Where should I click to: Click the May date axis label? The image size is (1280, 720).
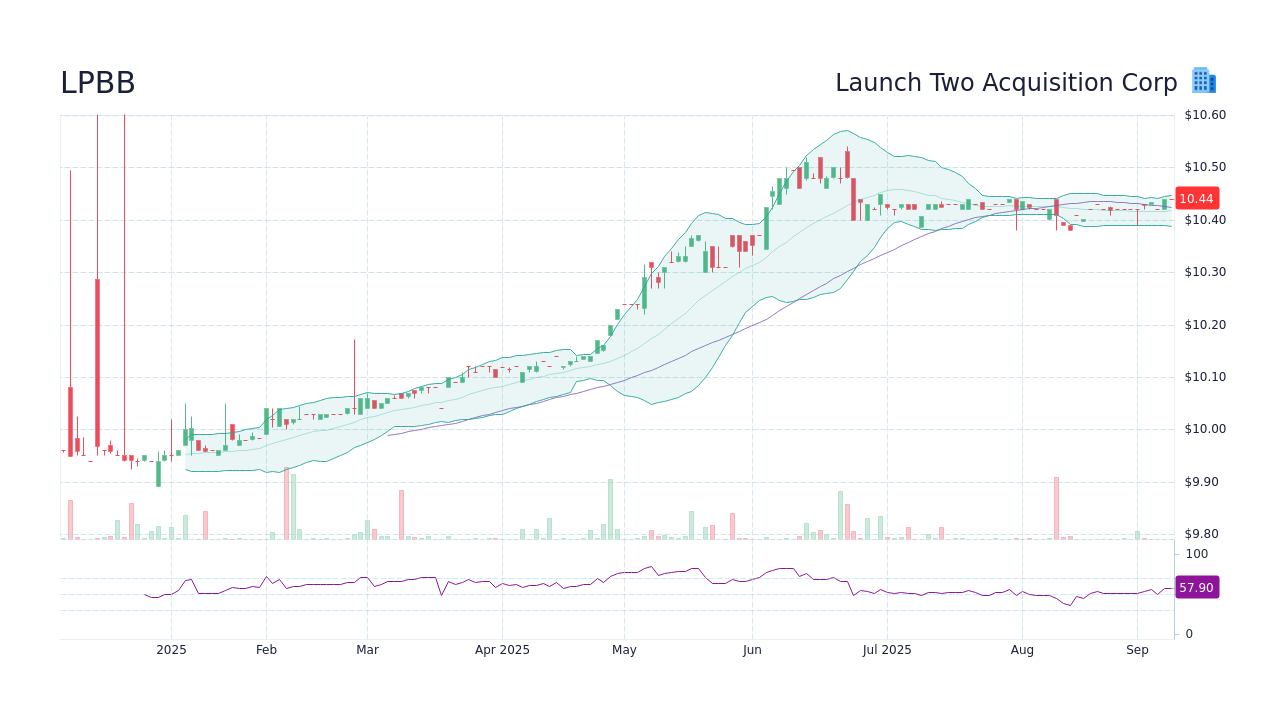pos(624,650)
